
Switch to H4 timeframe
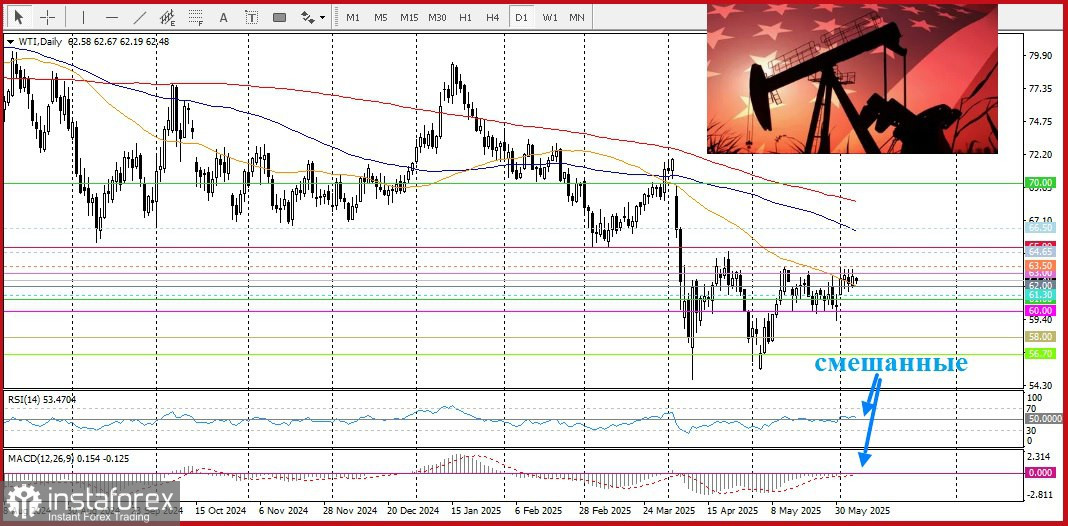point(493,17)
